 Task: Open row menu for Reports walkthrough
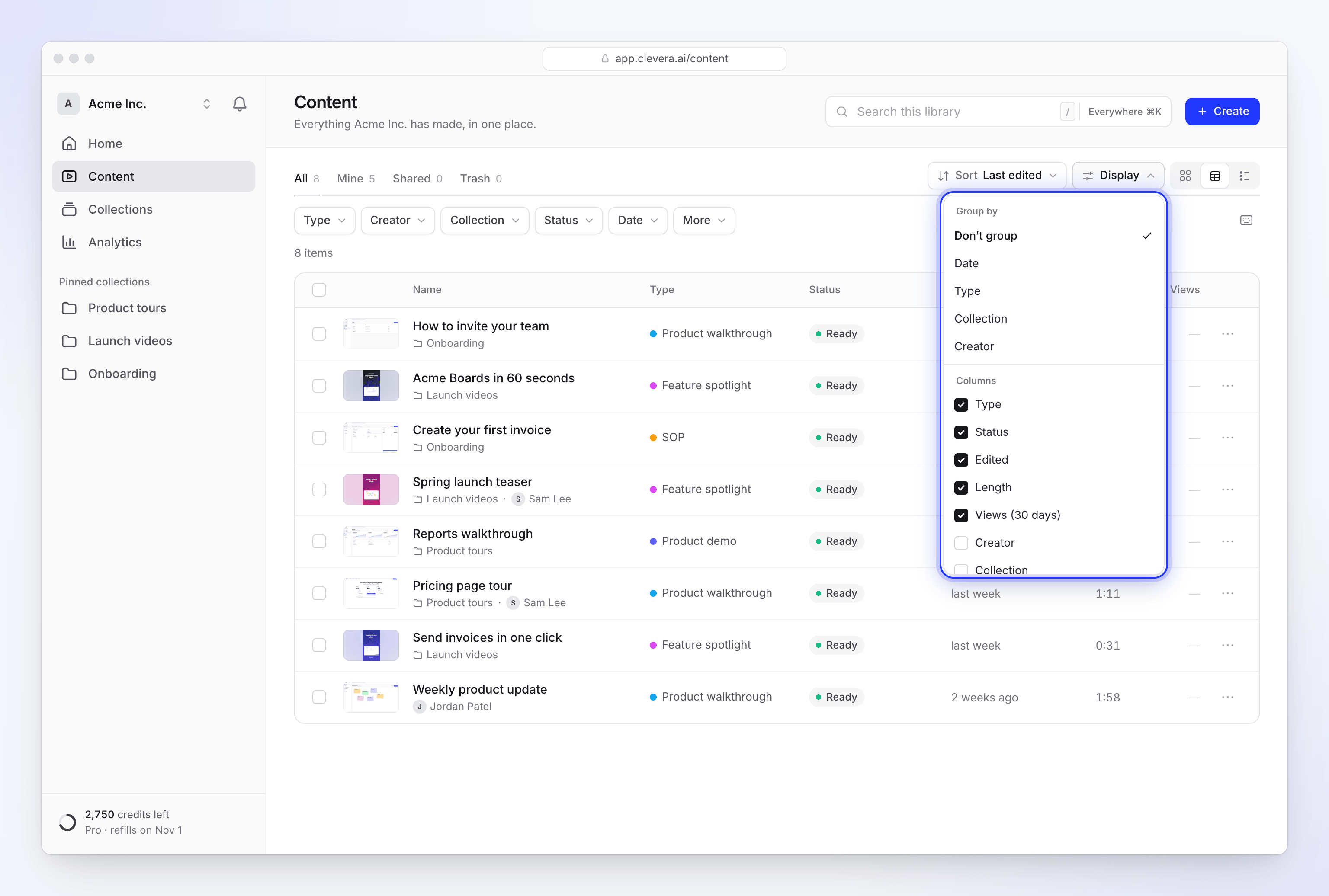click(x=1228, y=541)
